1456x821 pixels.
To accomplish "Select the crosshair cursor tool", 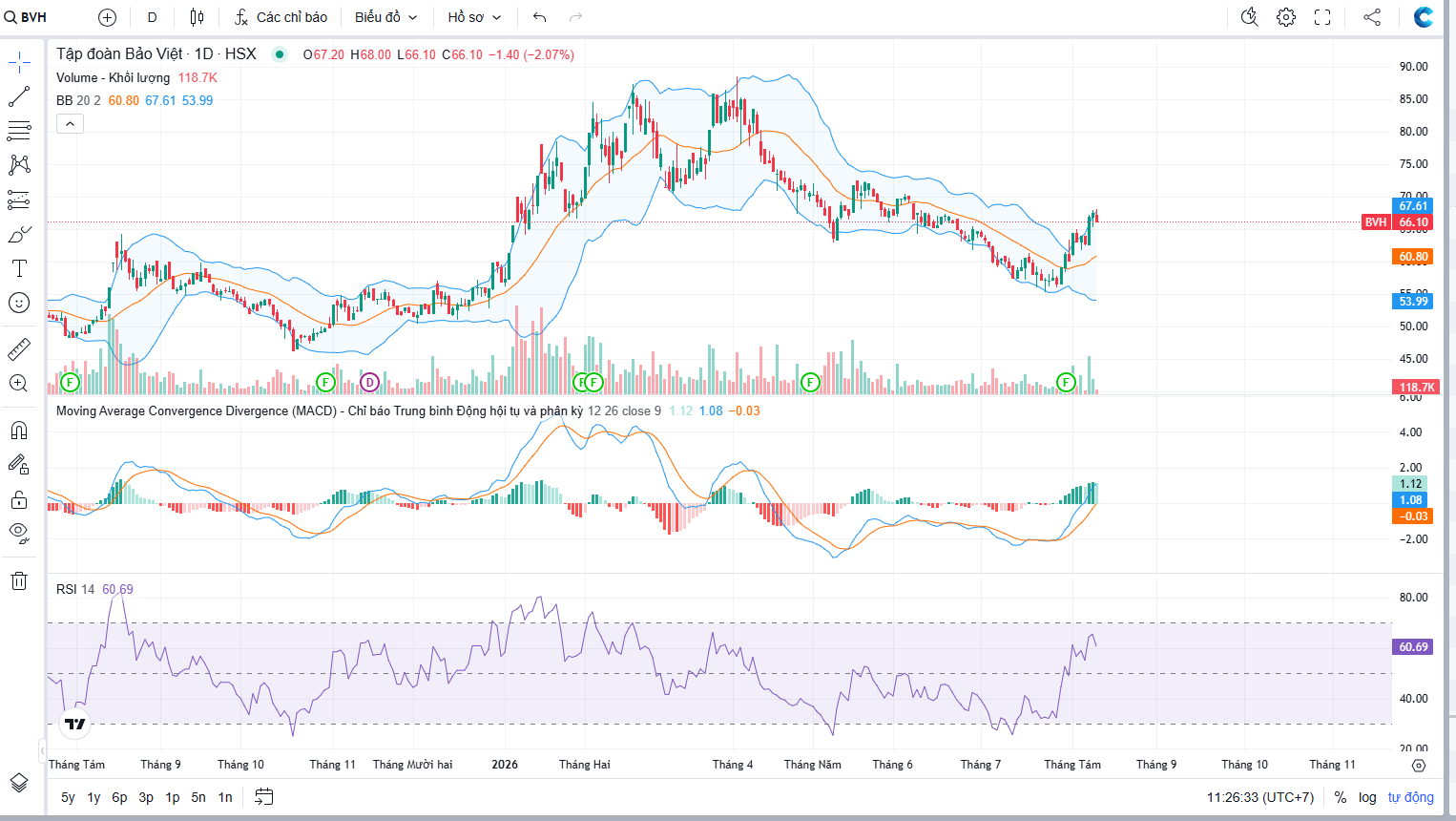I will (19, 63).
